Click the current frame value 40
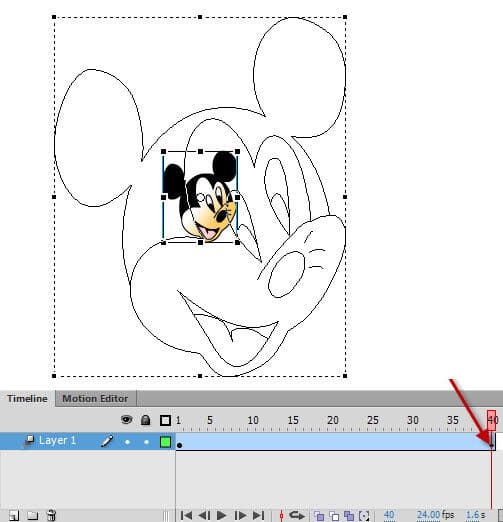 point(389,515)
